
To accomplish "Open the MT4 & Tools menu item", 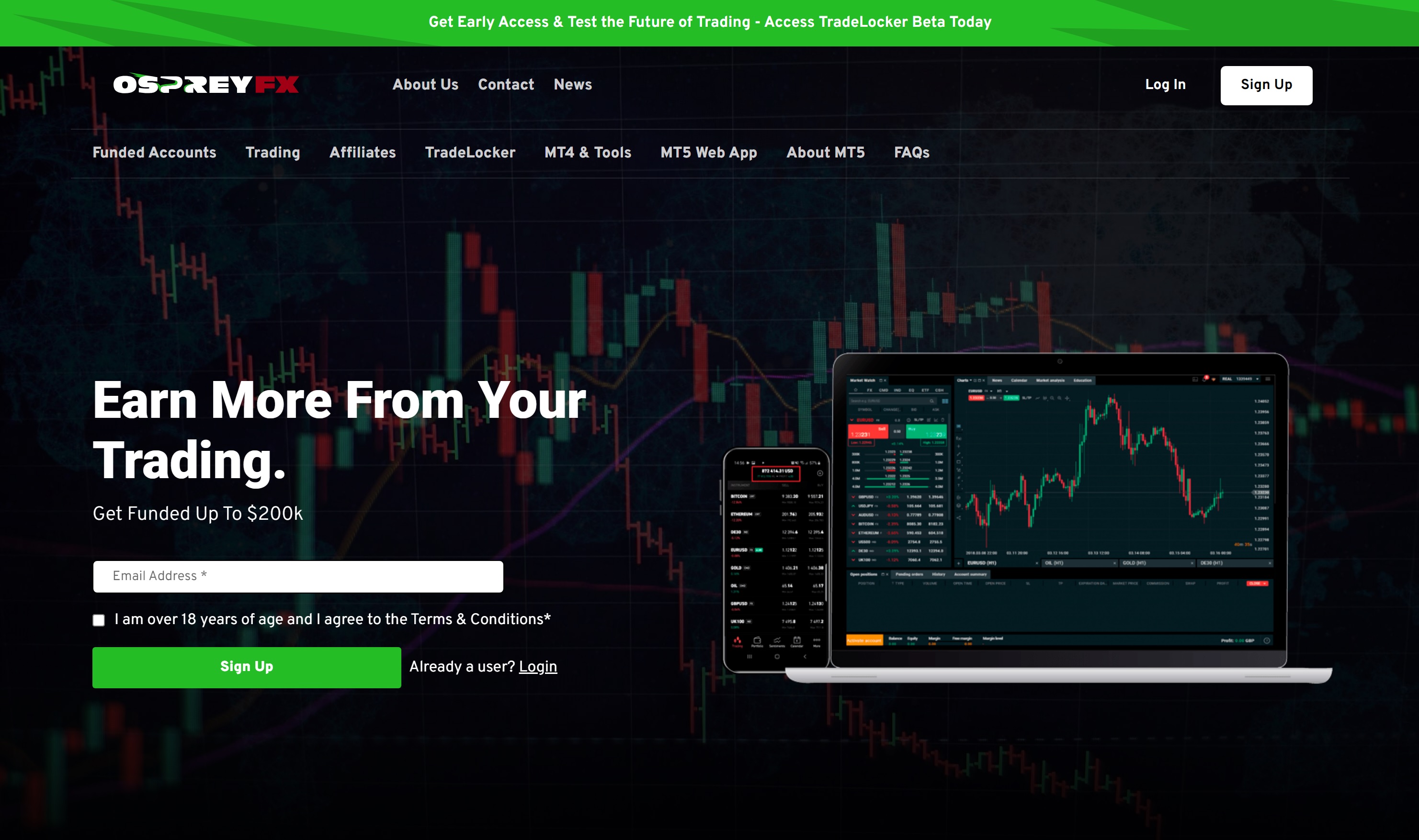I will tap(588, 153).
